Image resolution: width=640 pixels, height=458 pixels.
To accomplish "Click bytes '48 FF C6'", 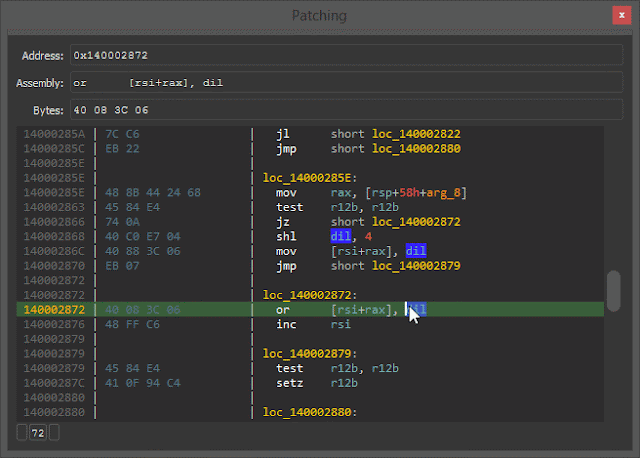I will pos(132,324).
